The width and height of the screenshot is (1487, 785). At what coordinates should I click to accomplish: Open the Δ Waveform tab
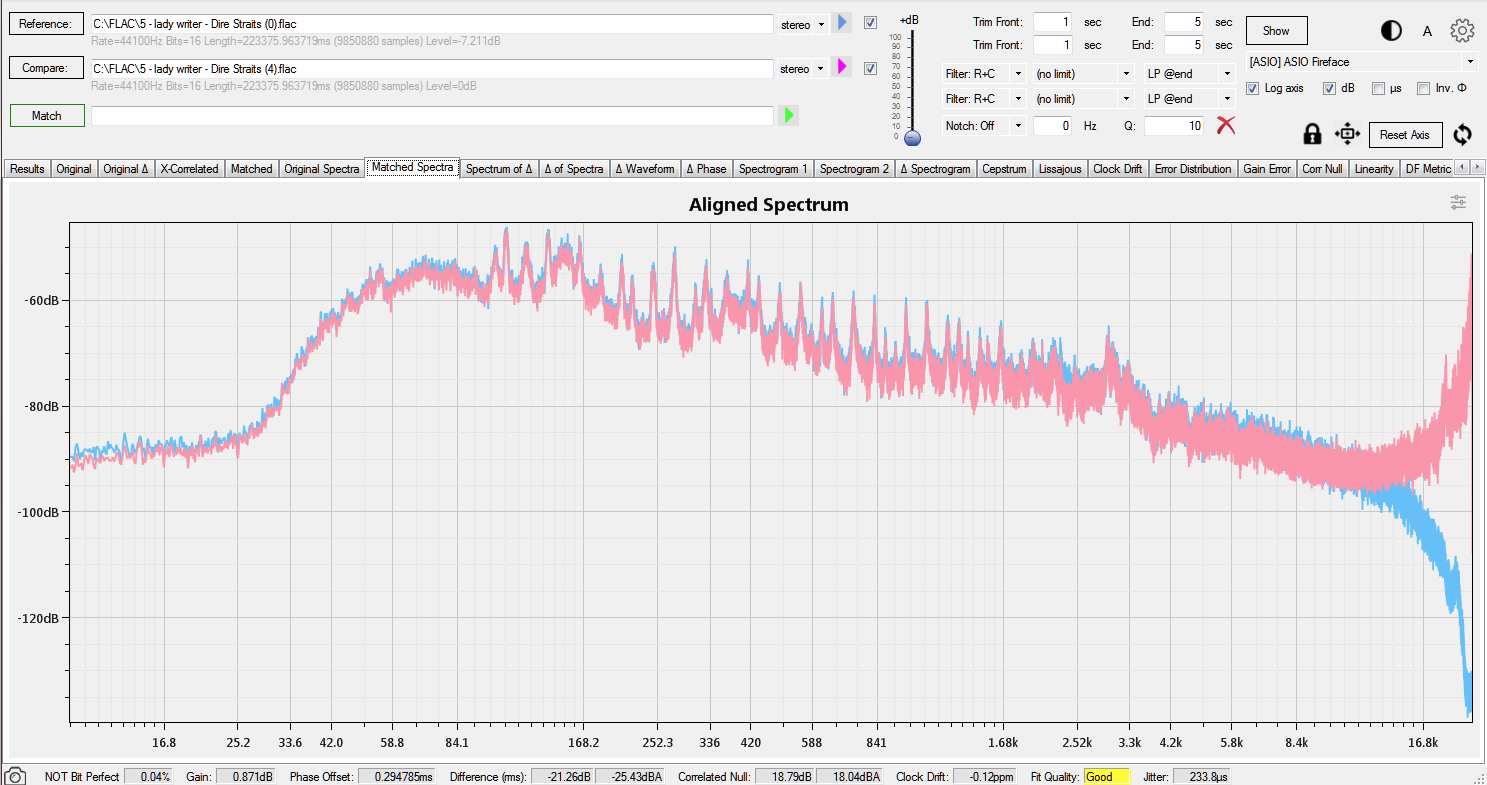[x=645, y=169]
